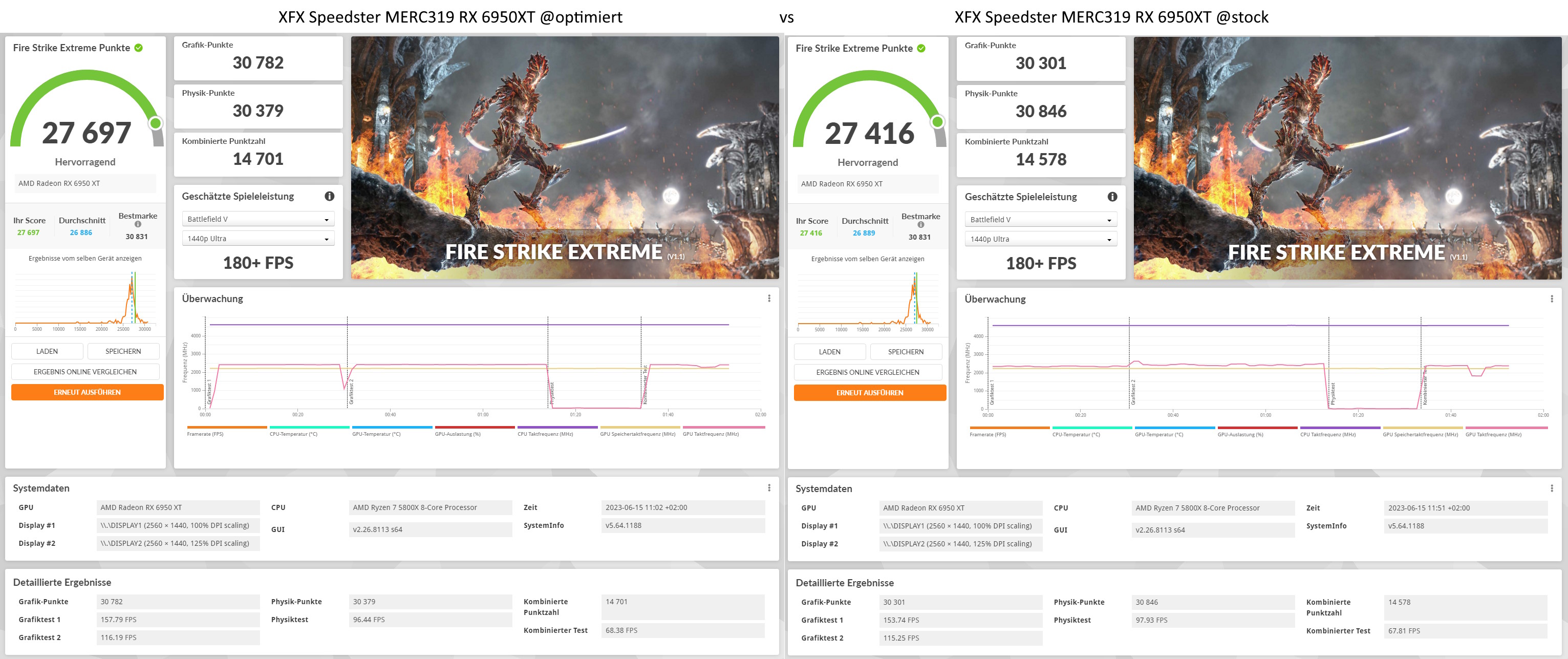Open info icon beside Geschätzte Spieleleistung, optimiert side
This screenshot has width=1568, height=659.
(x=329, y=196)
